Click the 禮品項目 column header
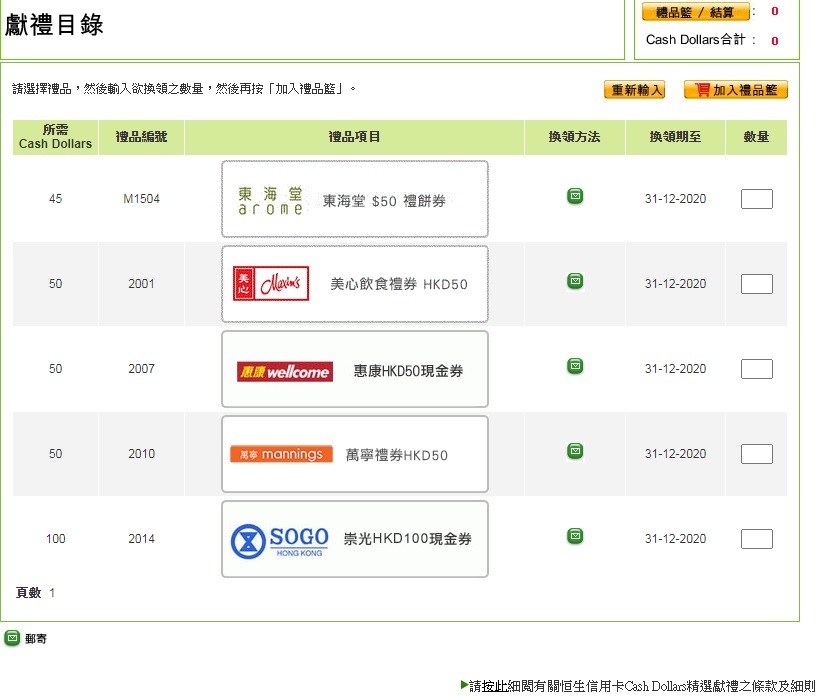 tap(354, 137)
